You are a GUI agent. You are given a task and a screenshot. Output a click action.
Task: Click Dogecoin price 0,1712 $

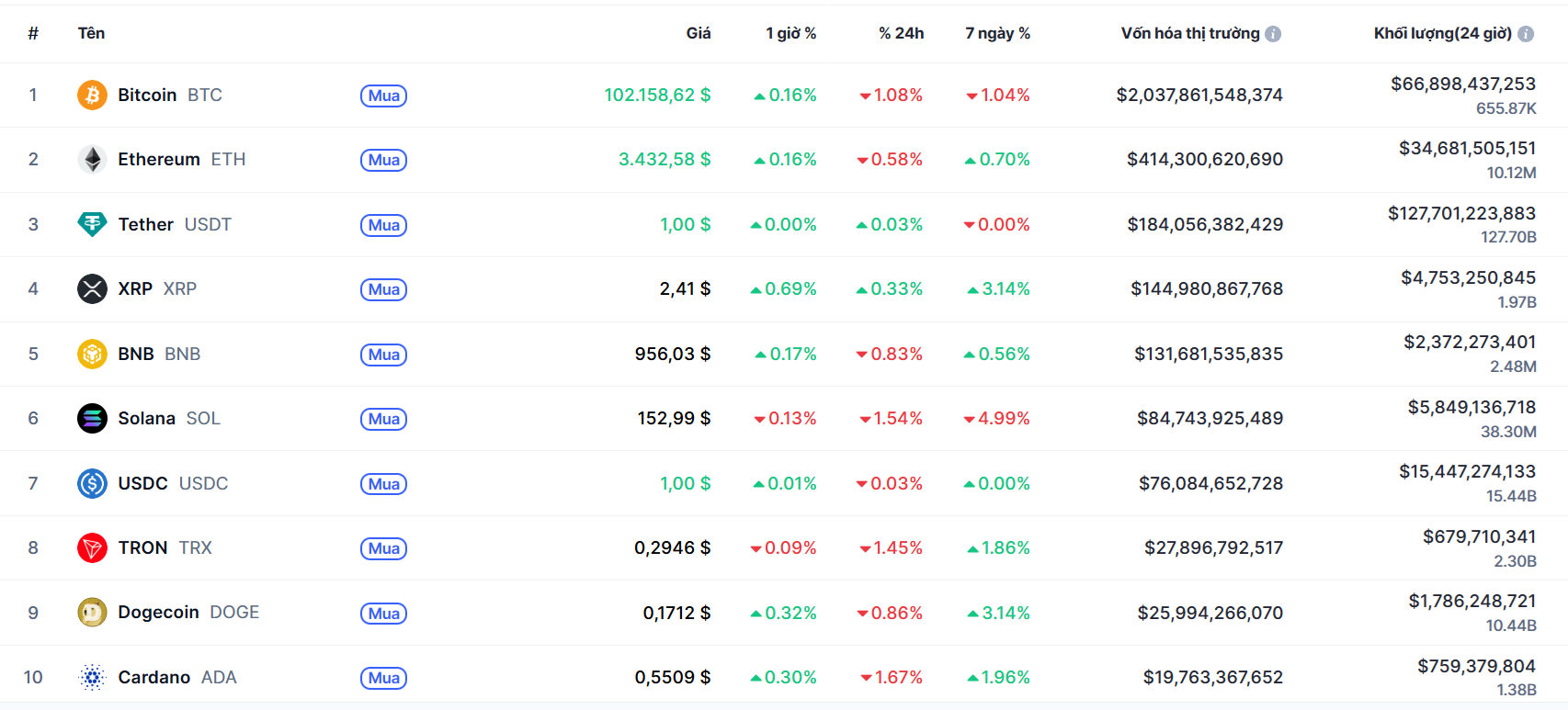click(x=676, y=613)
